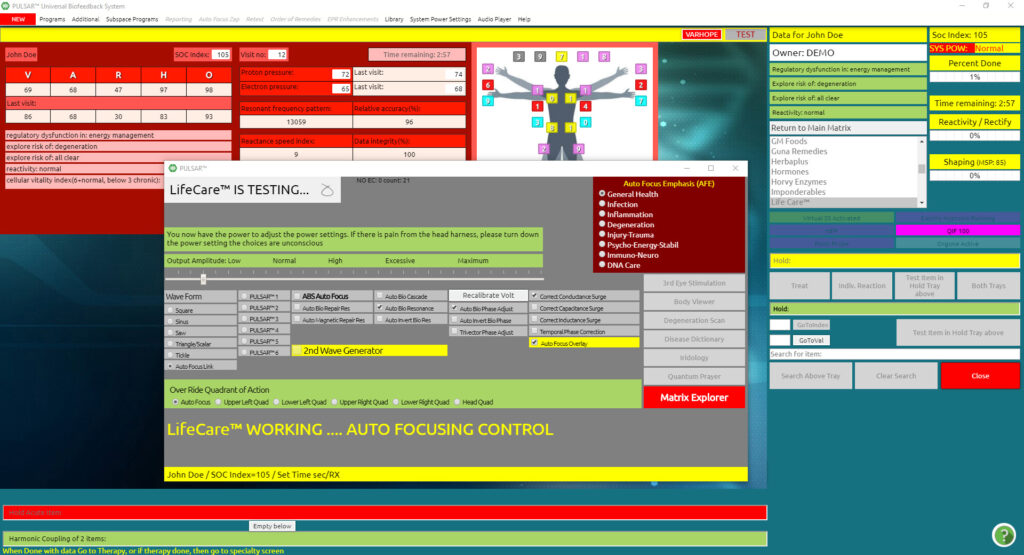The height and width of the screenshot is (555, 1024).
Task: Enable the 2nd Wave Generator checkbox
Action: click(297, 351)
